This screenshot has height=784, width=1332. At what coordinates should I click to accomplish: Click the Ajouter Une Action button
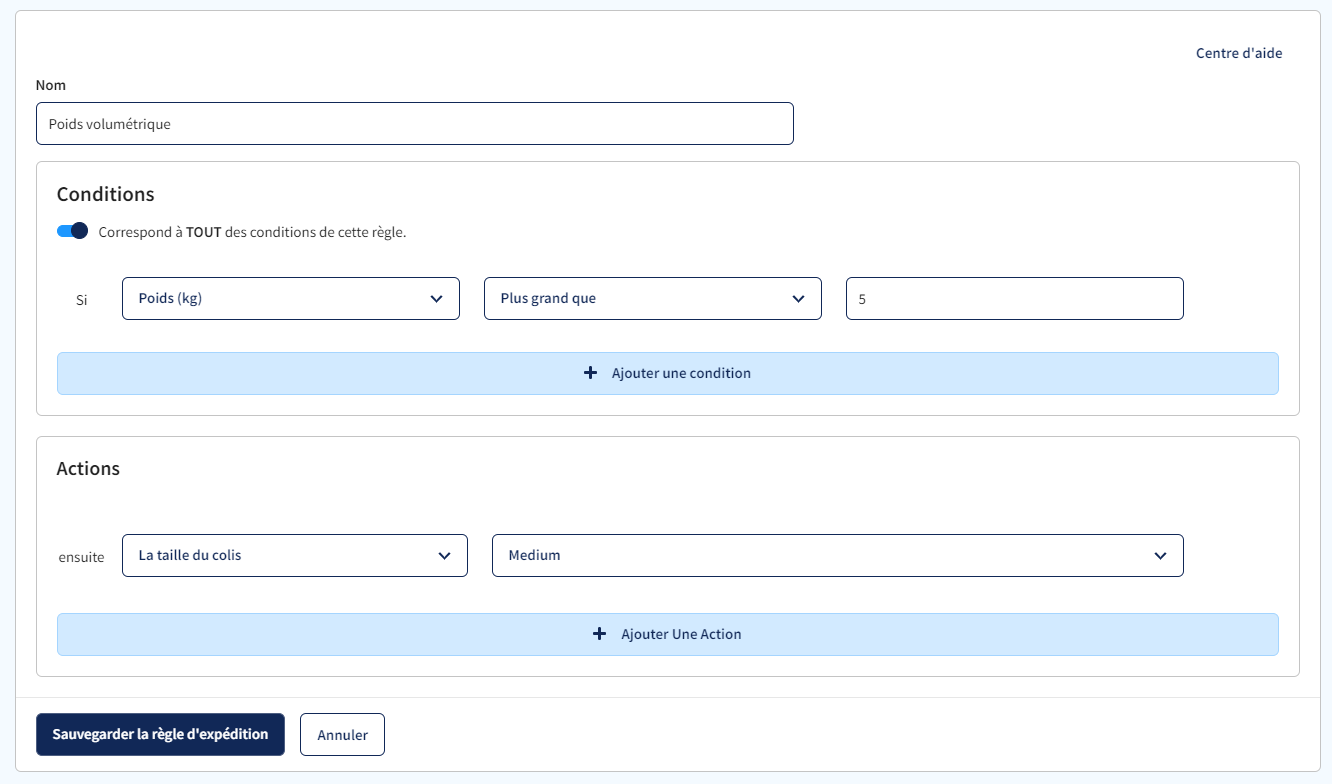(x=668, y=634)
